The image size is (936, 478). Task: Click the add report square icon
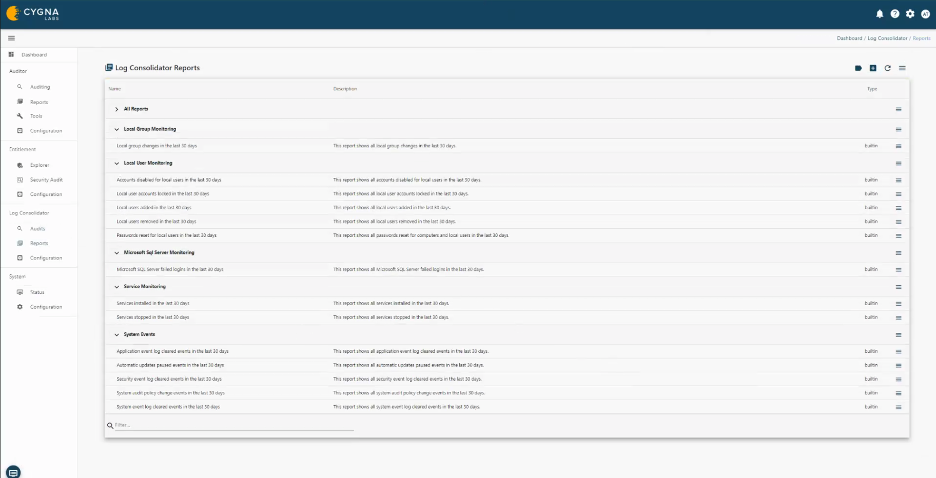(873, 68)
